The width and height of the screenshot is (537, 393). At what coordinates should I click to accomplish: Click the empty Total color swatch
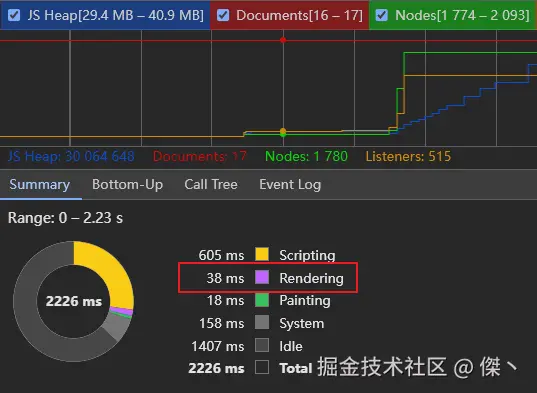[262, 368]
